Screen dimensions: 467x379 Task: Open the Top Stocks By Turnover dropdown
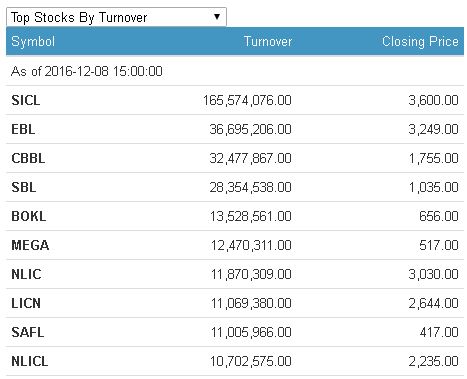click(x=116, y=17)
